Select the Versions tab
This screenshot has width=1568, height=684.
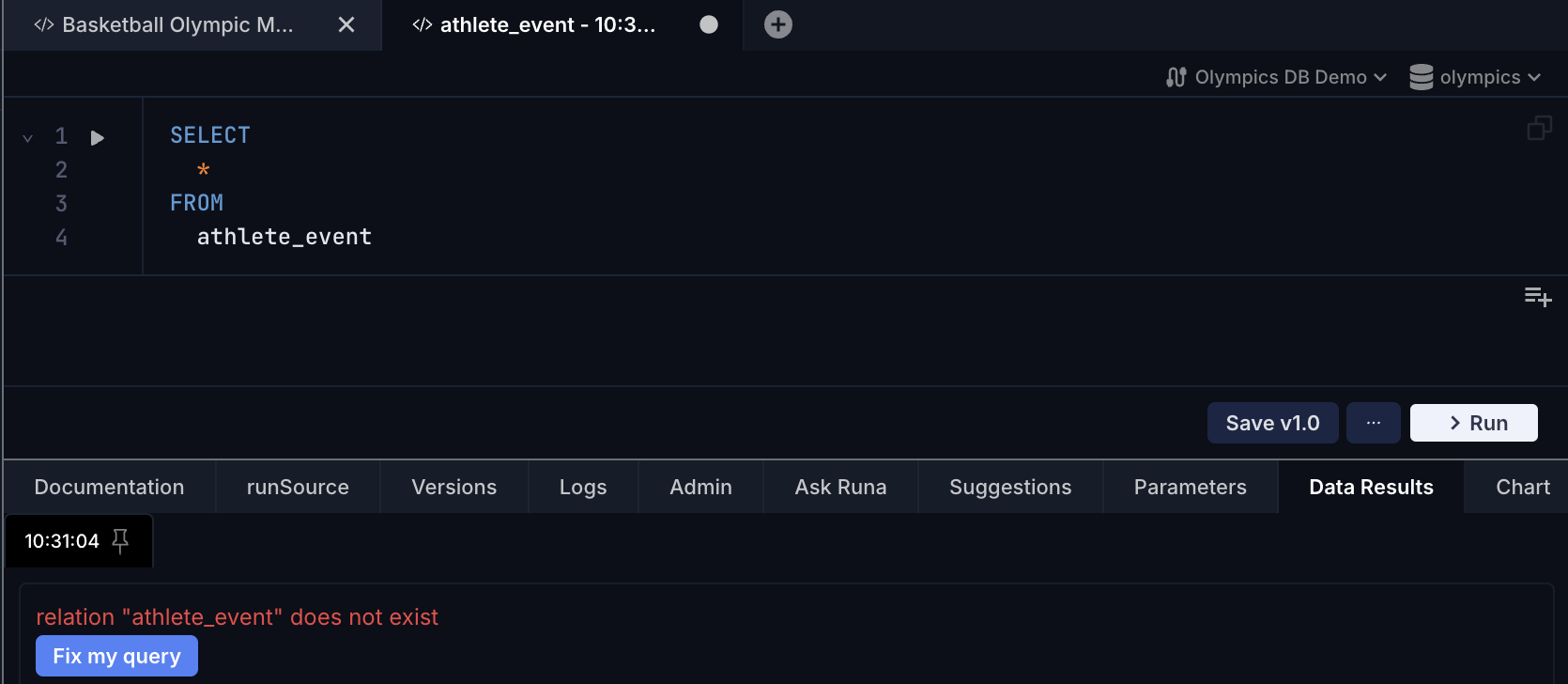point(453,487)
